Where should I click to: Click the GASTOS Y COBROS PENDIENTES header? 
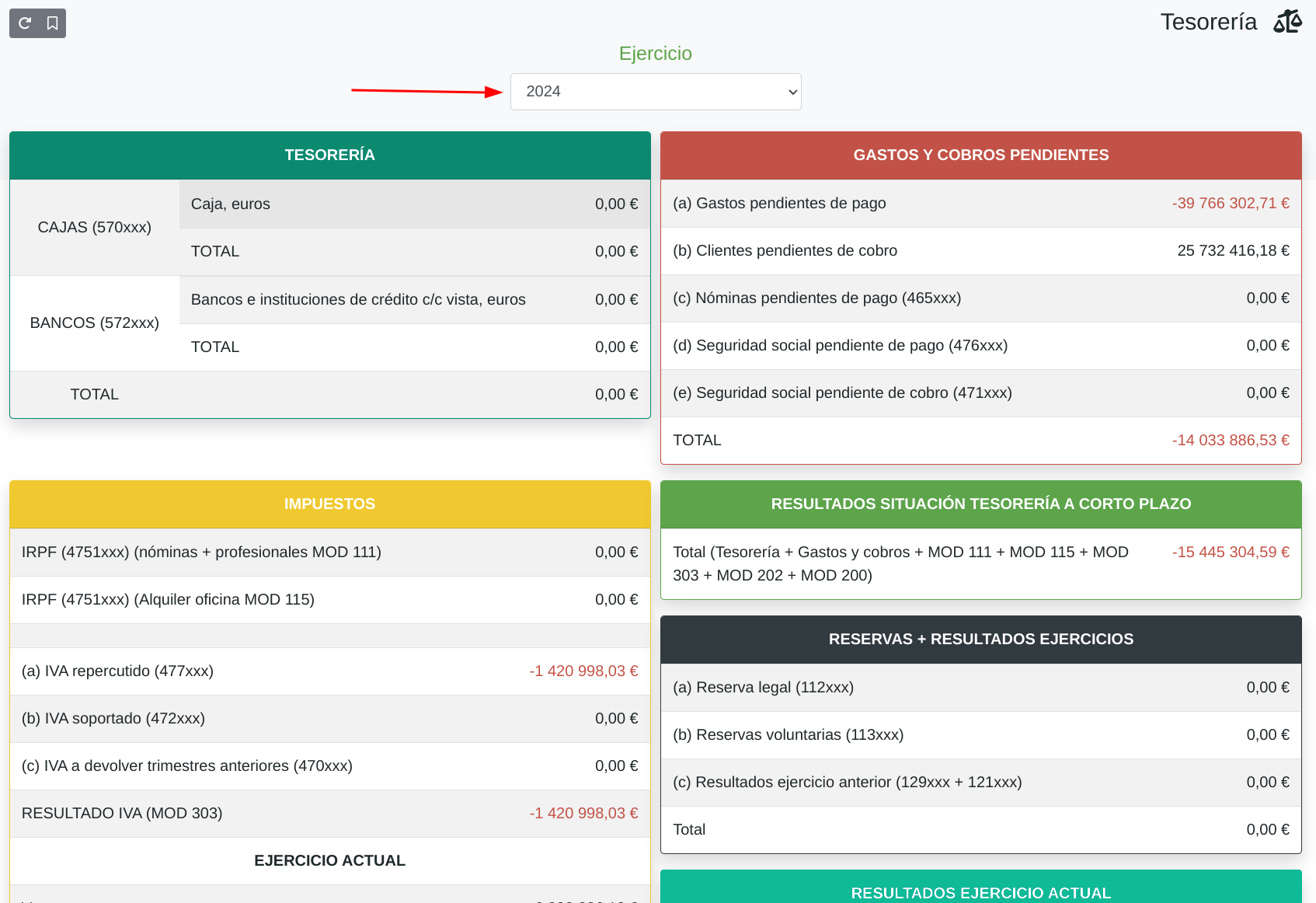tap(981, 155)
